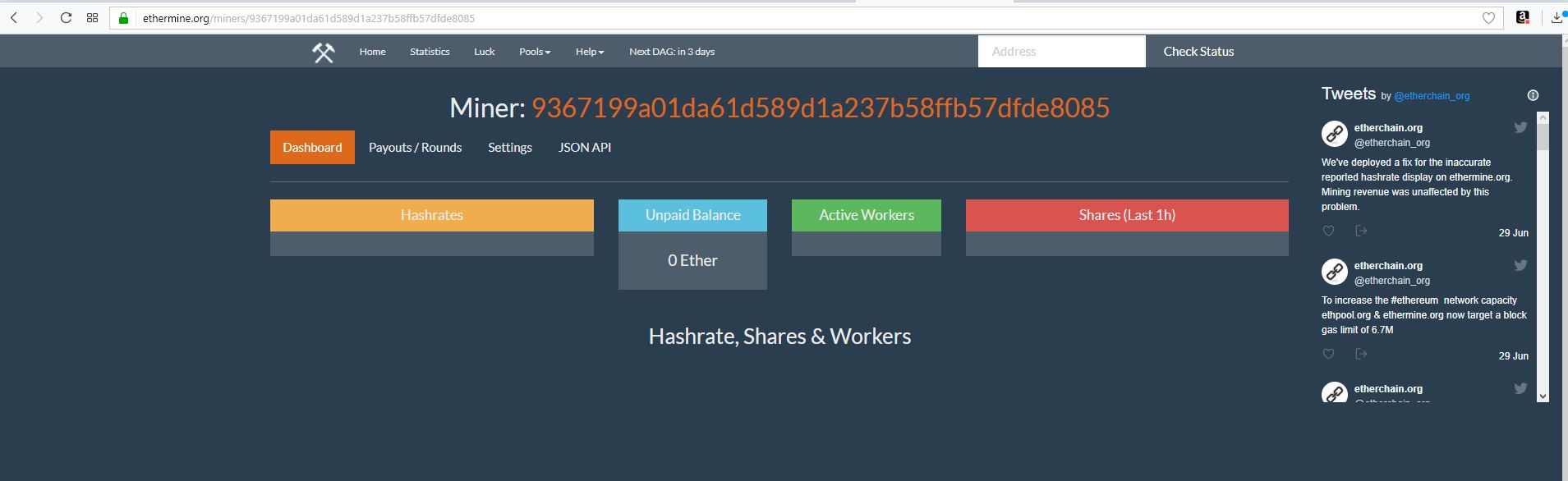Reload the page with the refresh icon
Image resolution: width=1568 pixels, height=481 pixels.
[x=66, y=18]
